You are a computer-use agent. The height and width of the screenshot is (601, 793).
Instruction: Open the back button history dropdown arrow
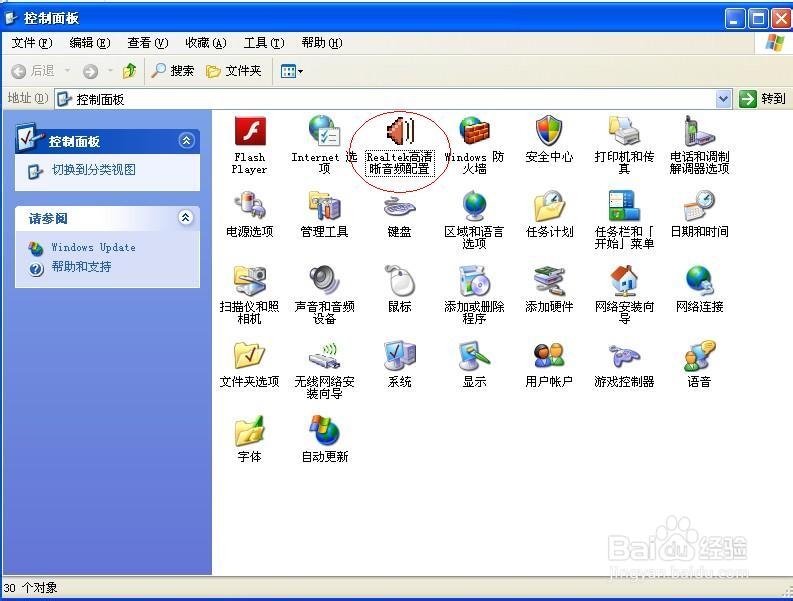click(x=67, y=71)
